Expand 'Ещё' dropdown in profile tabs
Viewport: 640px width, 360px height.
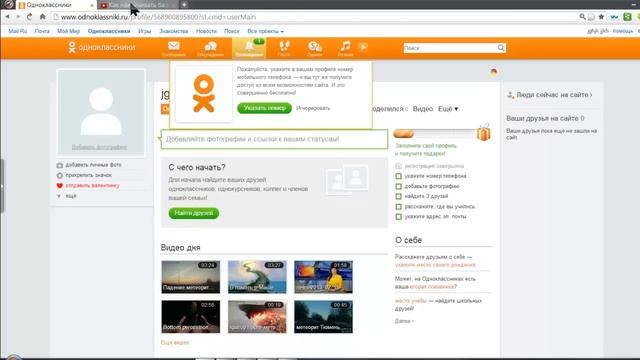pyautogui.click(x=448, y=109)
